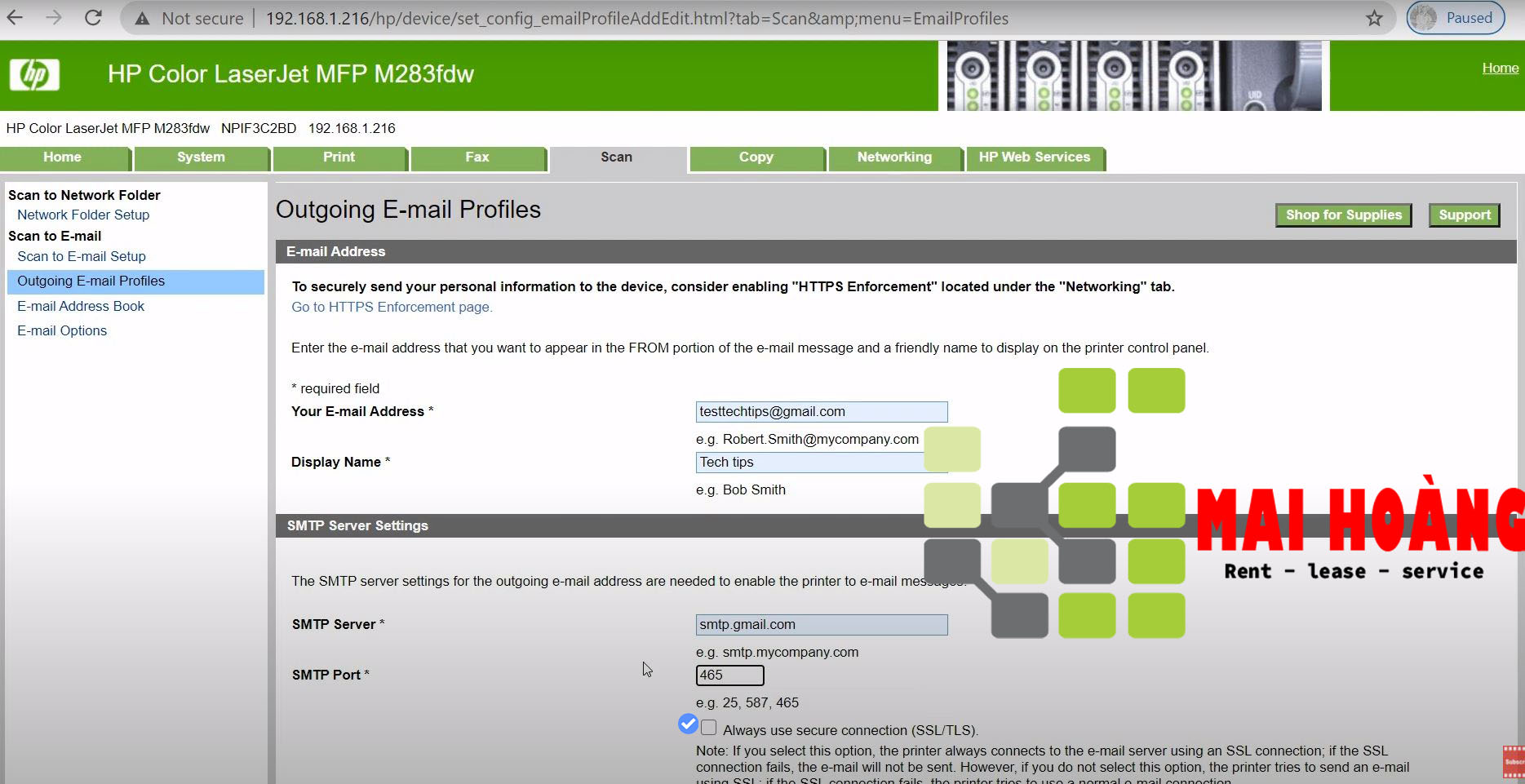Click the HP logo icon
The image size is (1525, 784).
[x=34, y=75]
